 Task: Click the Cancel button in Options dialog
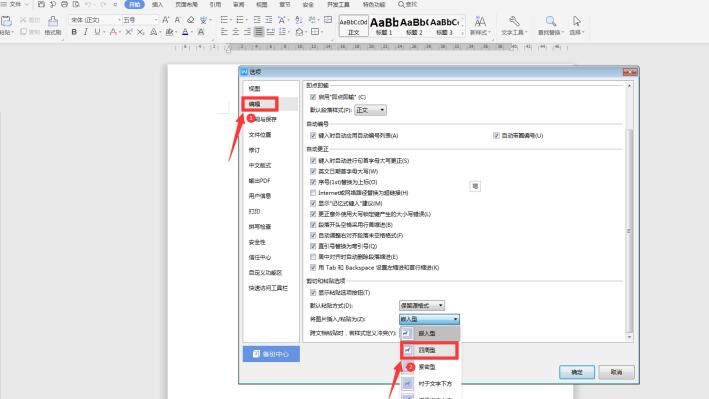point(616,372)
